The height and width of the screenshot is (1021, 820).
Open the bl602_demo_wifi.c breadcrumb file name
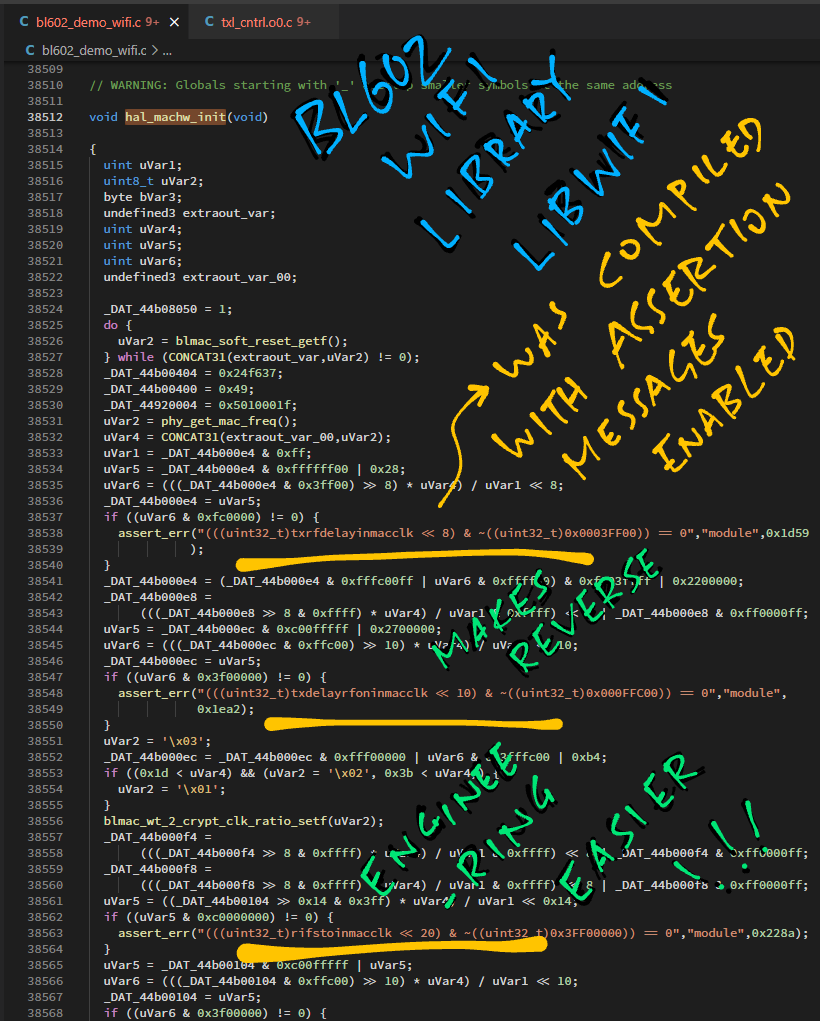[93, 49]
